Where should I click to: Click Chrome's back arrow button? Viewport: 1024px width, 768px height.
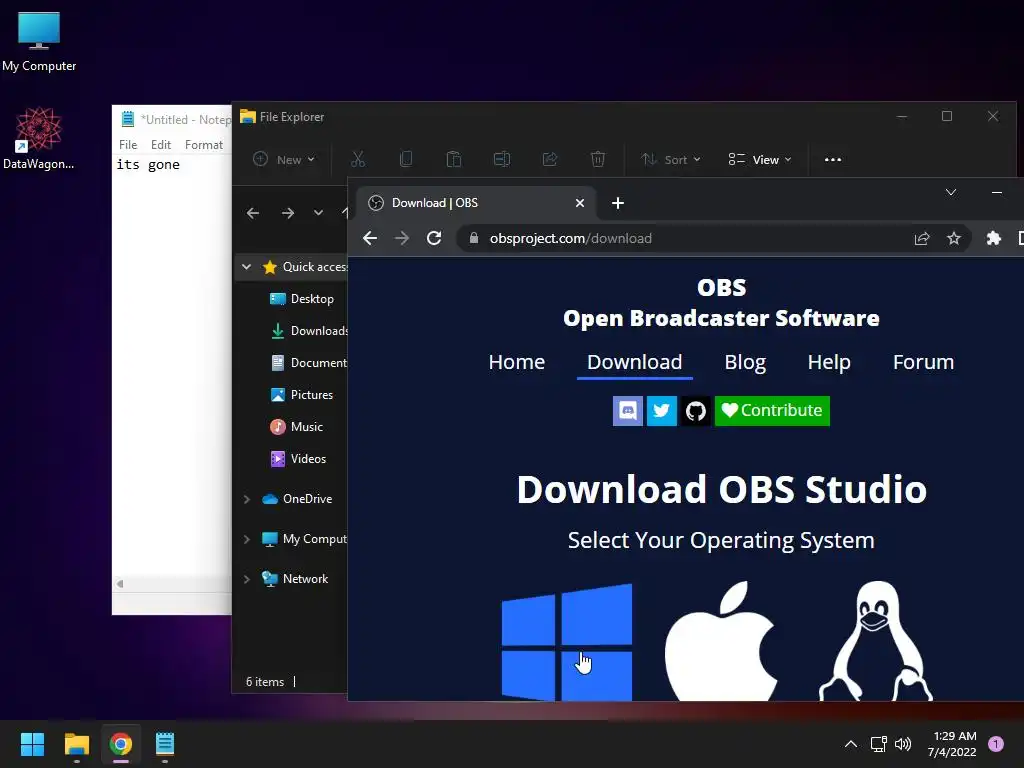point(370,238)
